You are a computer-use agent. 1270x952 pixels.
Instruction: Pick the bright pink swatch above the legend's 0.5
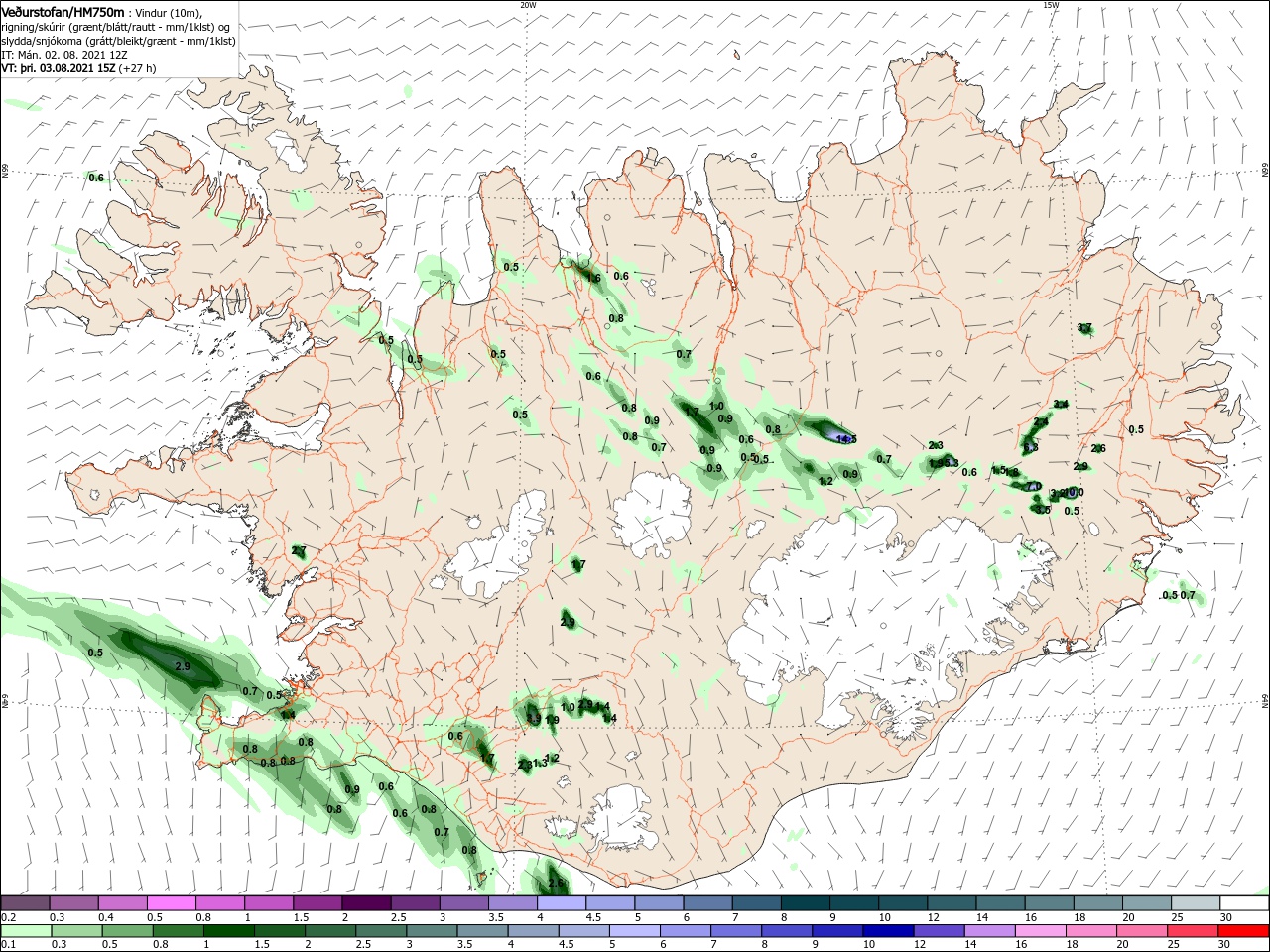coord(171,903)
